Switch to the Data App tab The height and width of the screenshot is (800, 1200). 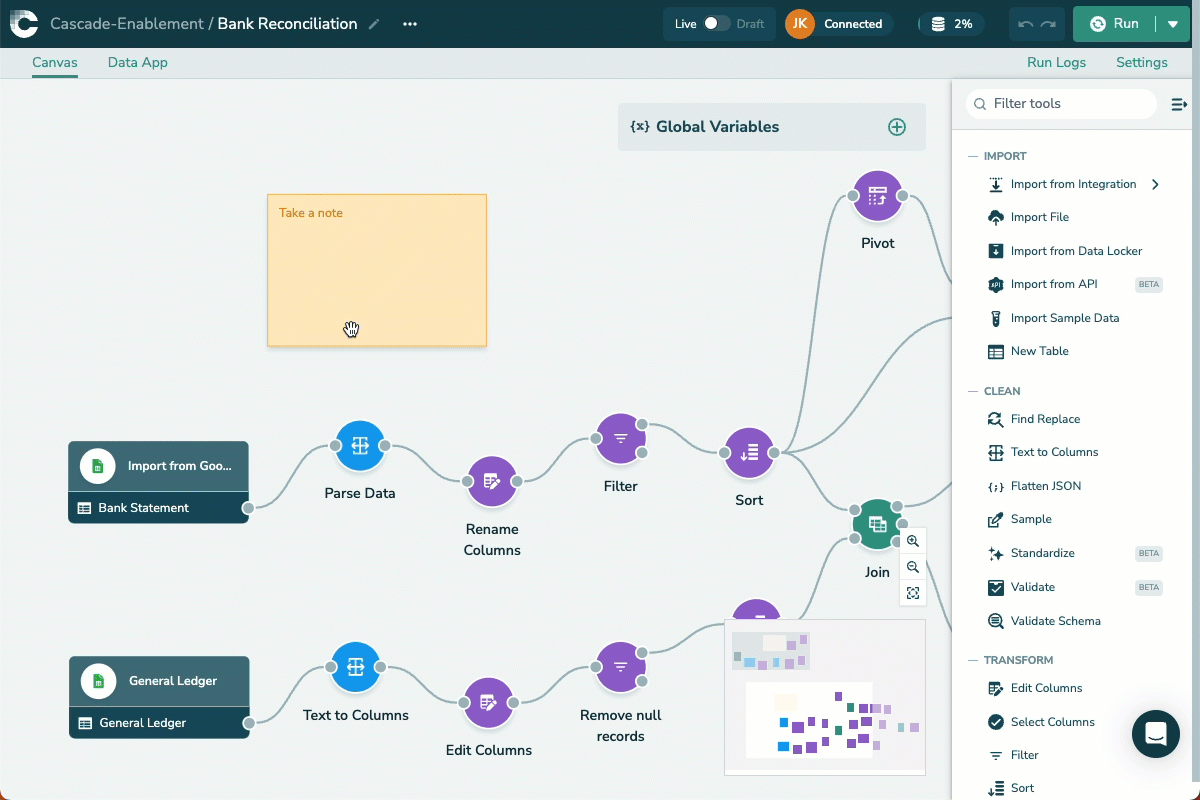(138, 62)
